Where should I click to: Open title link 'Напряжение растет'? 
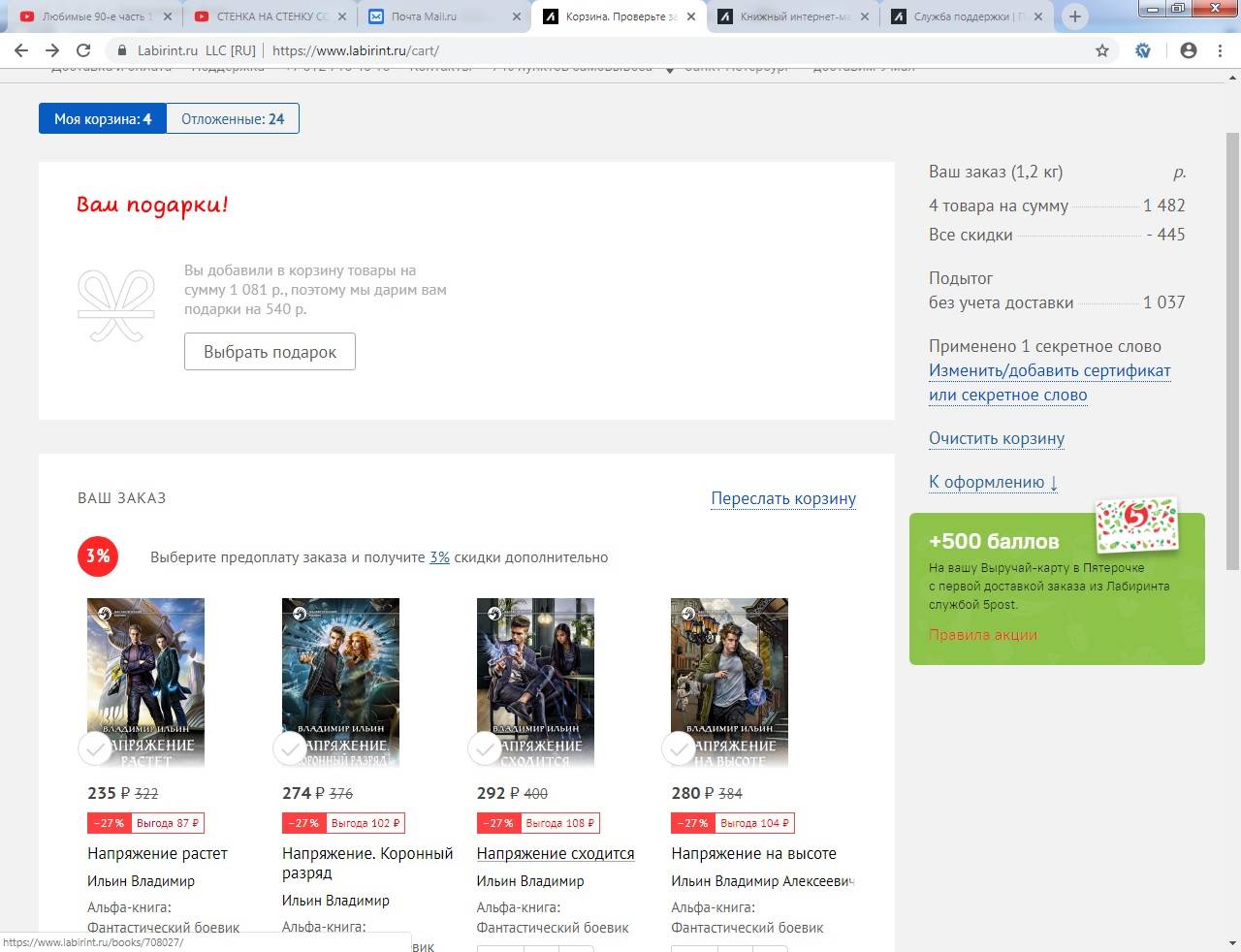click(157, 854)
